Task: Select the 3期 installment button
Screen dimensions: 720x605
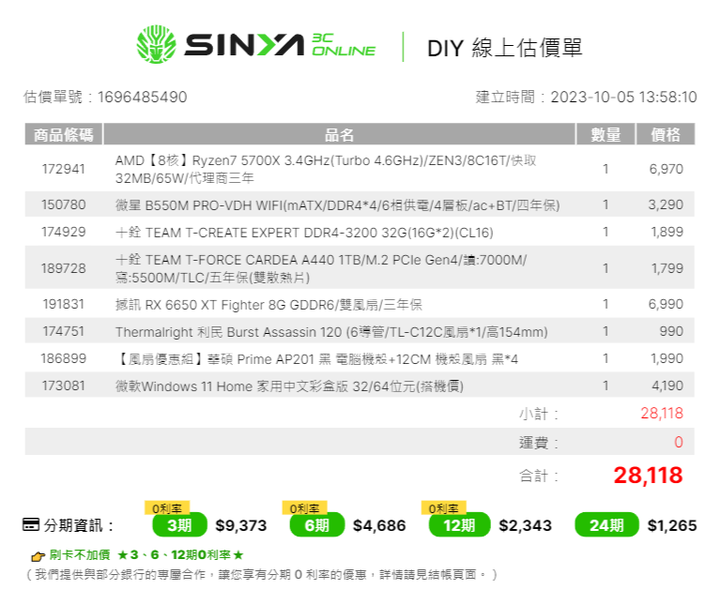Action: (180, 525)
